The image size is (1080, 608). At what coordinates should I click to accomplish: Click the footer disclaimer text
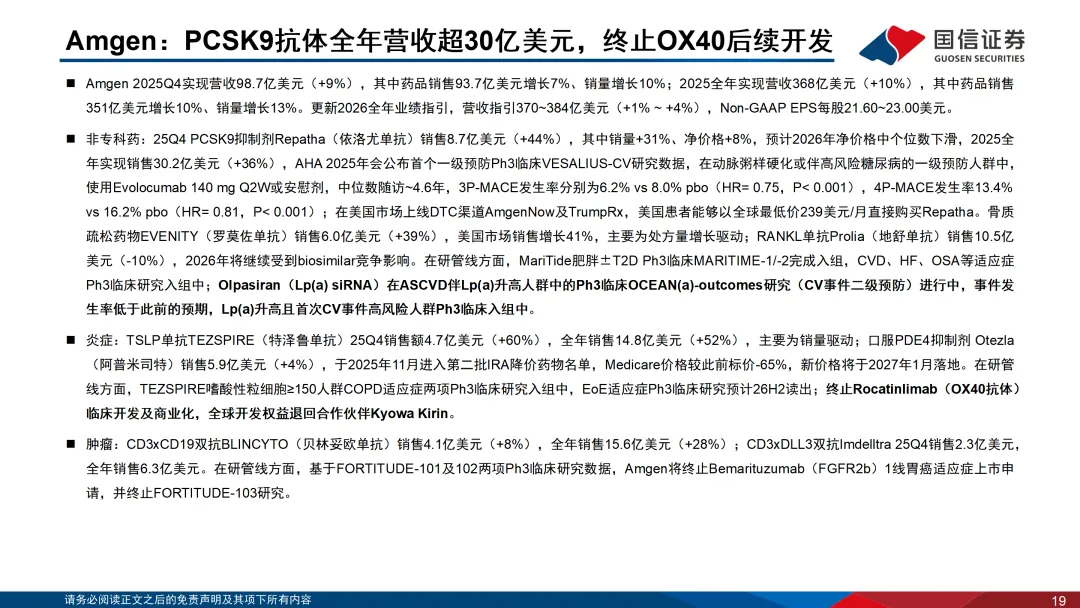(188, 600)
